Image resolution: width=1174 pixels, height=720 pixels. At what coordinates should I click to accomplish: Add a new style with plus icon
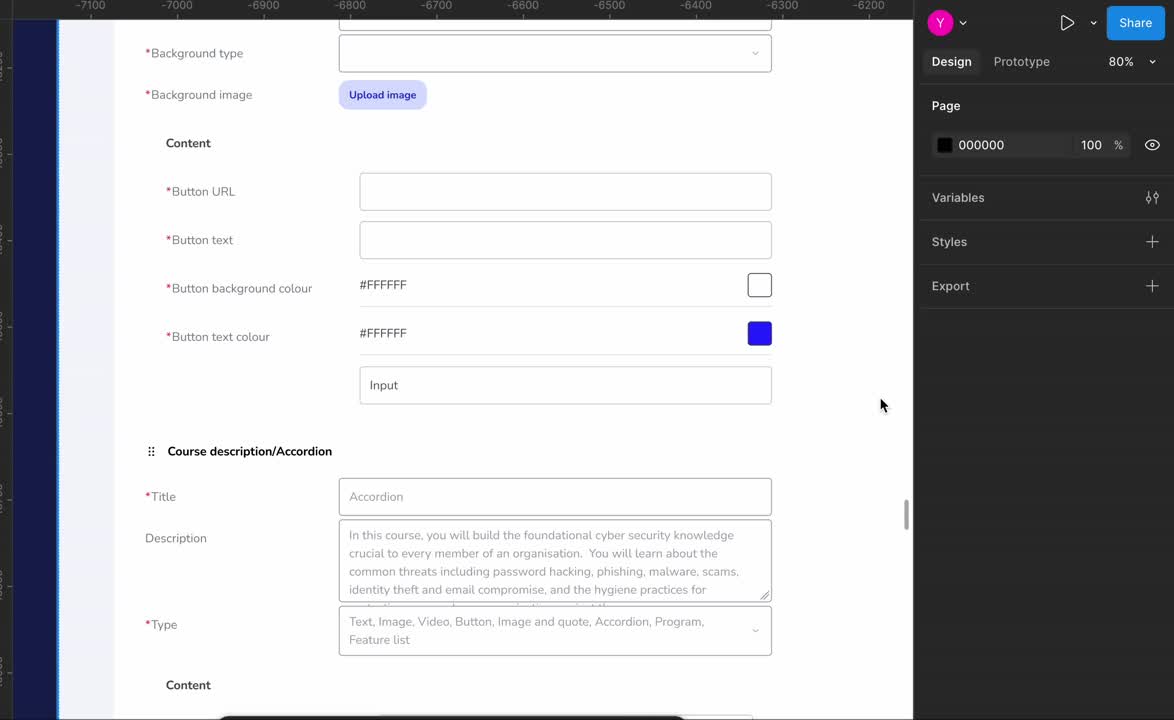coord(1152,242)
